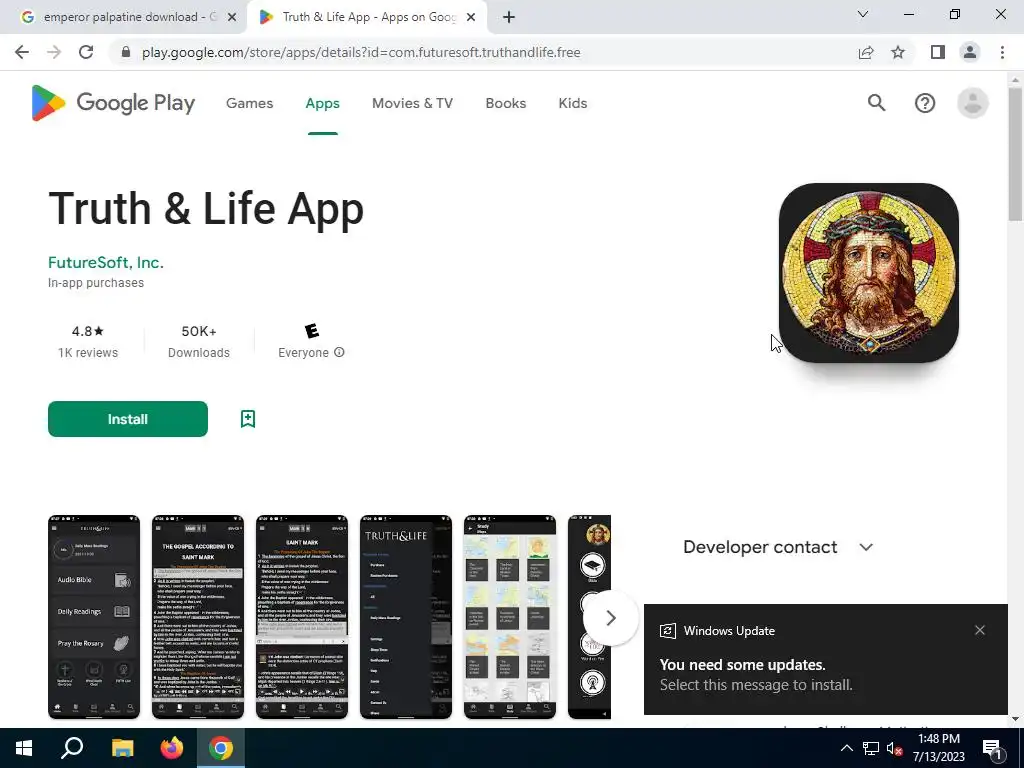Click the page vertical scrollbar
Image resolution: width=1024 pixels, height=768 pixels.
(1016, 154)
